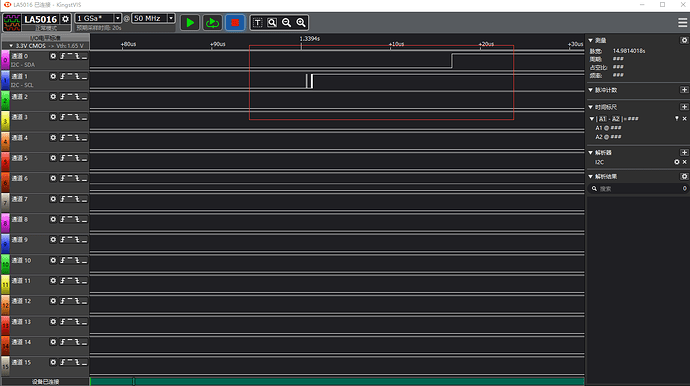Click the I2C - SDA label under 通道 0
The image size is (690, 386).
point(23,65)
